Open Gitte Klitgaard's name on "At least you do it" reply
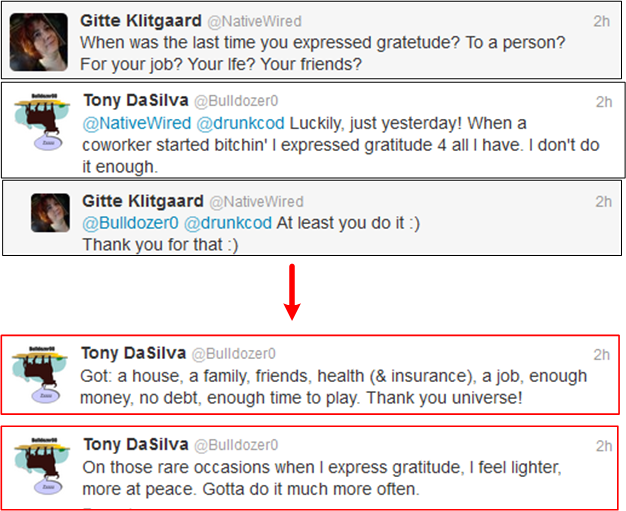Image resolution: width=626 pixels, height=511 pixels. click(x=140, y=201)
